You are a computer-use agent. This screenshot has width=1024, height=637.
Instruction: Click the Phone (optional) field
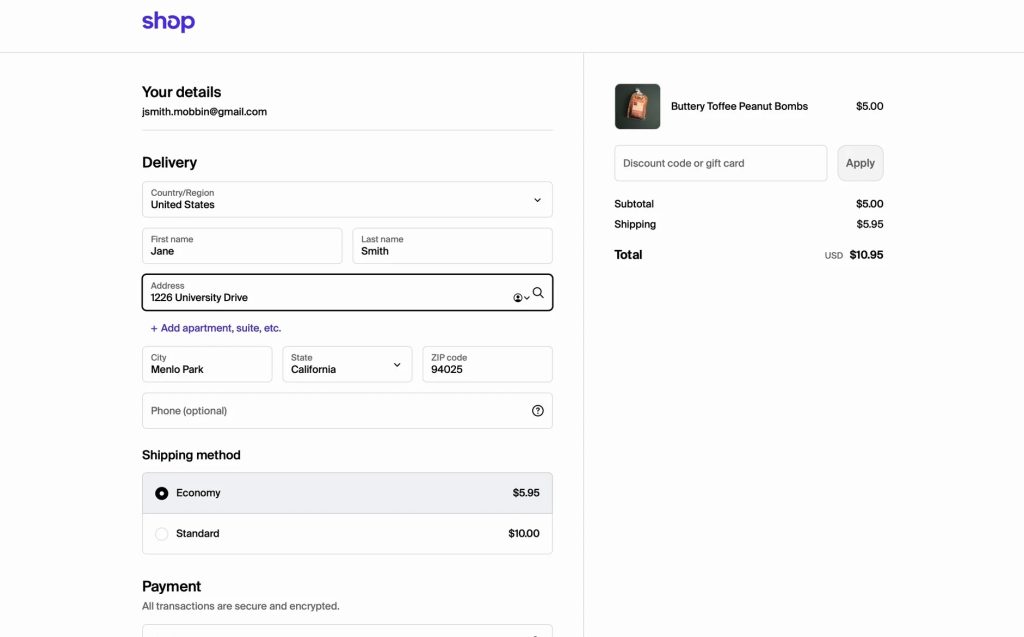pos(347,410)
